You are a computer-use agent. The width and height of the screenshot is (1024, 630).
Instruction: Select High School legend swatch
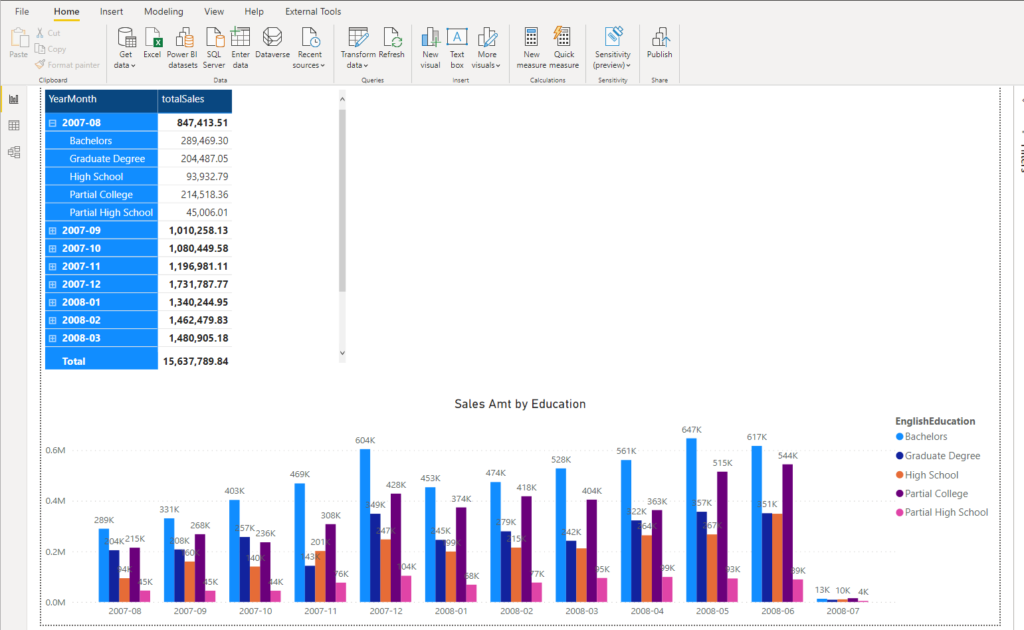(899, 475)
